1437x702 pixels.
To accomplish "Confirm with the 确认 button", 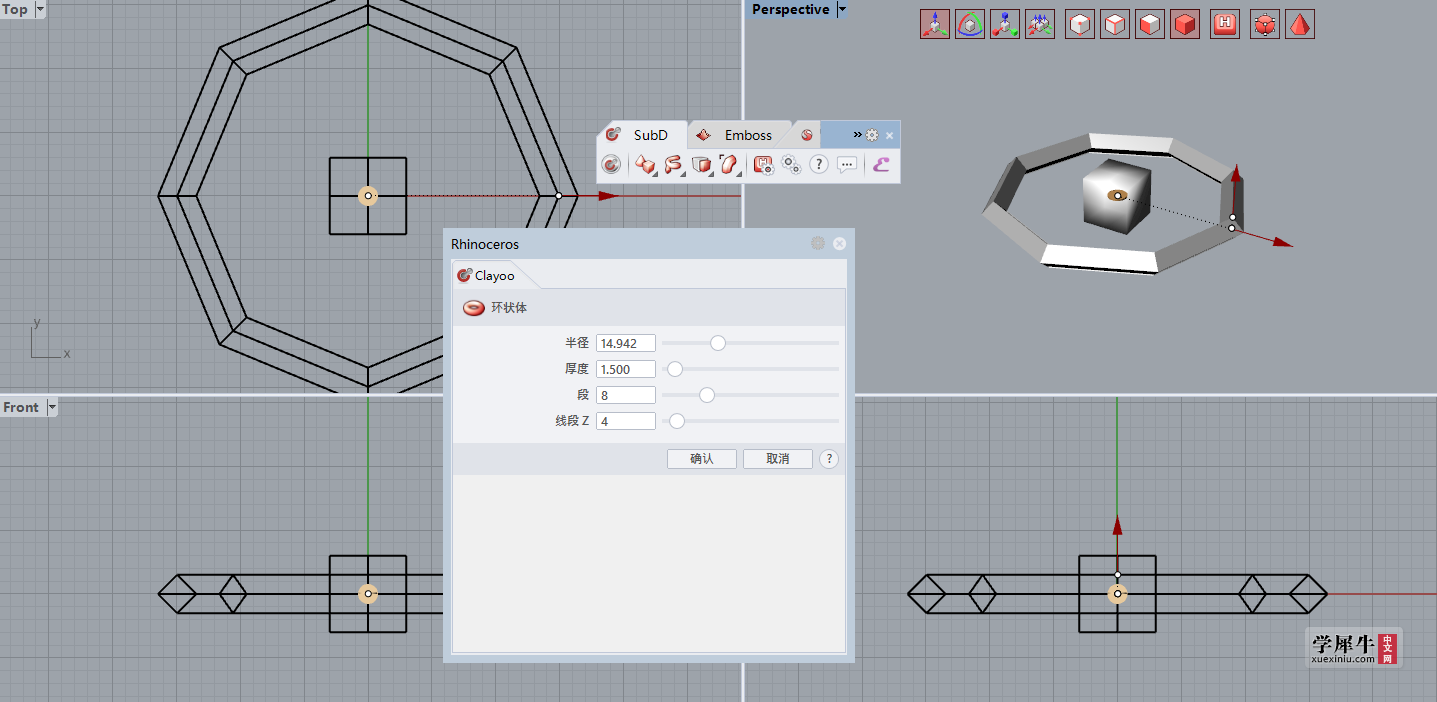I will (x=702, y=458).
